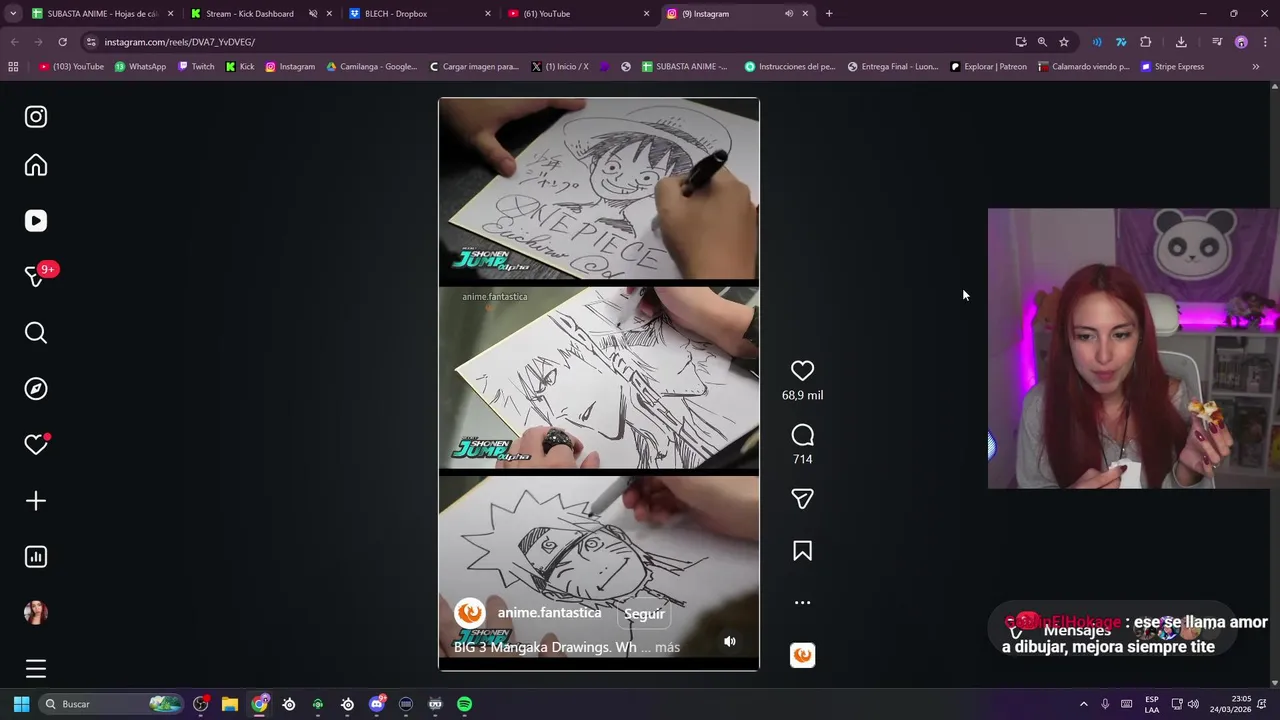Unmute the Kick Dashboard tab speaker icon
The image size is (1280, 720).
(x=313, y=14)
